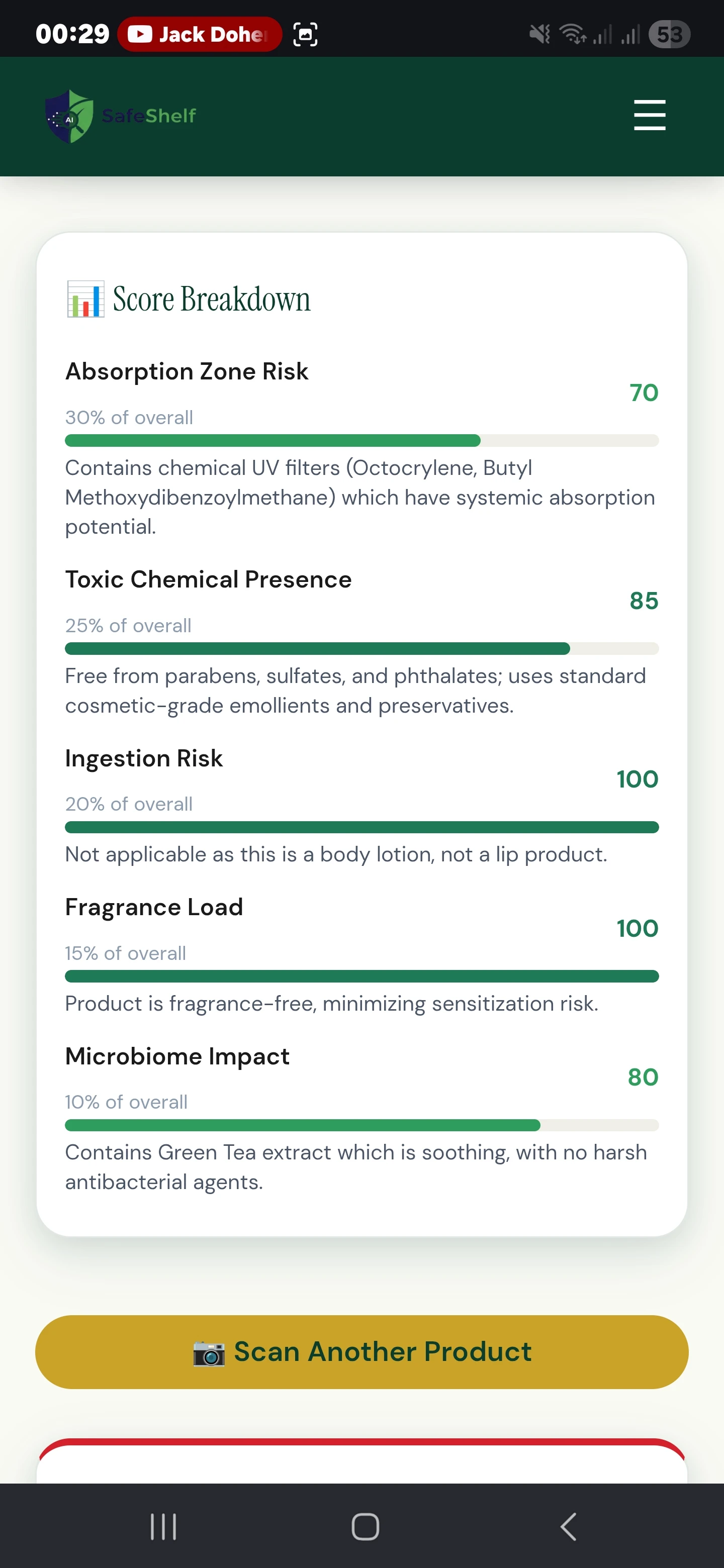Click the Microbiome Impact progress bar
The height and width of the screenshot is (1568, 724).
coord(361,1125)
